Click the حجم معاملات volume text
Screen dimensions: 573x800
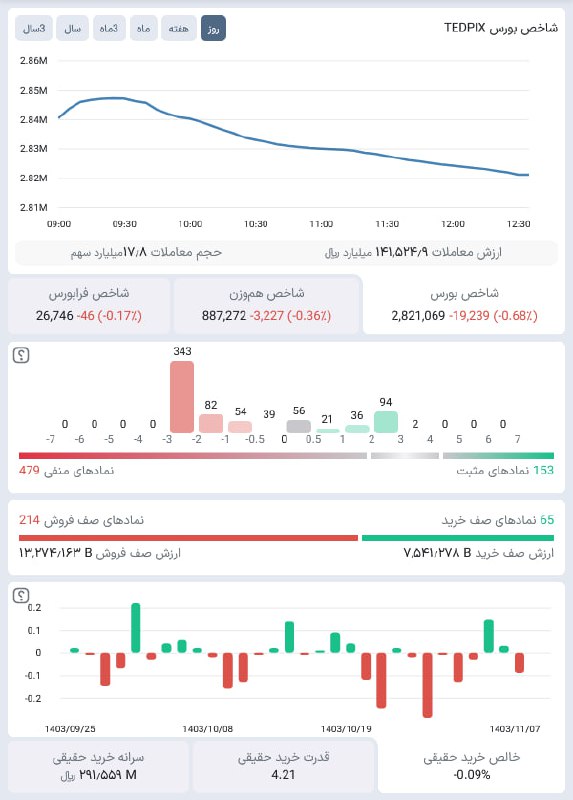[146, 252]
